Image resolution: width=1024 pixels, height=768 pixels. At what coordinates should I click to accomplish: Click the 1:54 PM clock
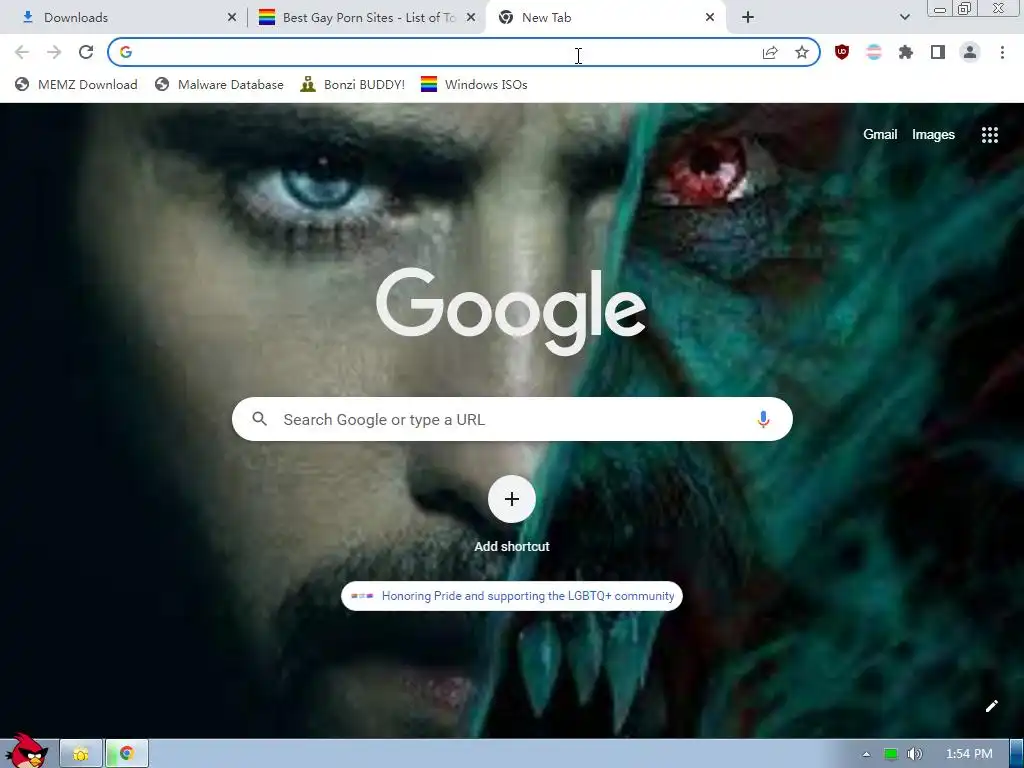pos(969,754)
